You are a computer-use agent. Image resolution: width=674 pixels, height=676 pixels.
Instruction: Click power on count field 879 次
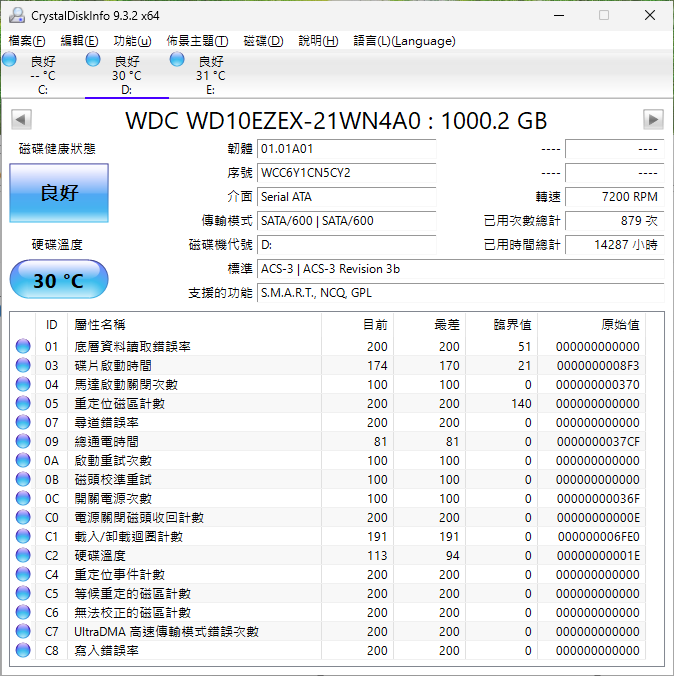point(614,221)
